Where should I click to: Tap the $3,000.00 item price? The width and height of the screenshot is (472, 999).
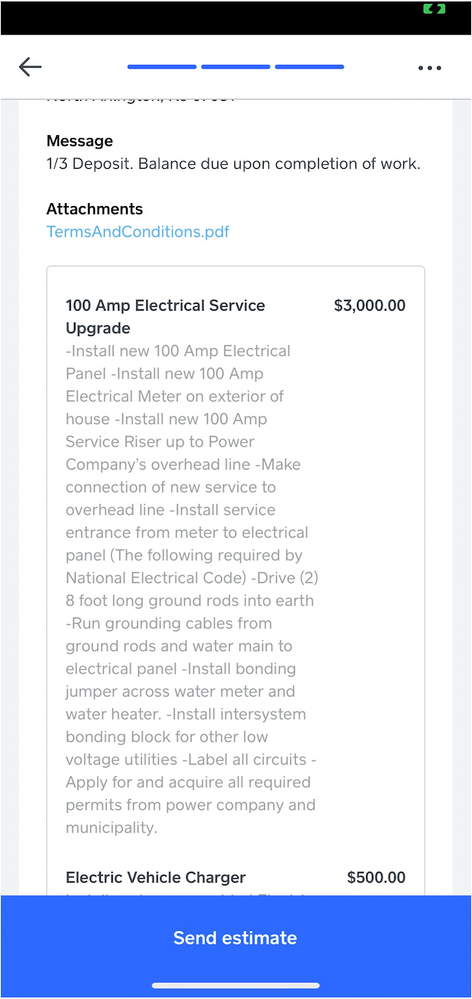pos(369,306)
